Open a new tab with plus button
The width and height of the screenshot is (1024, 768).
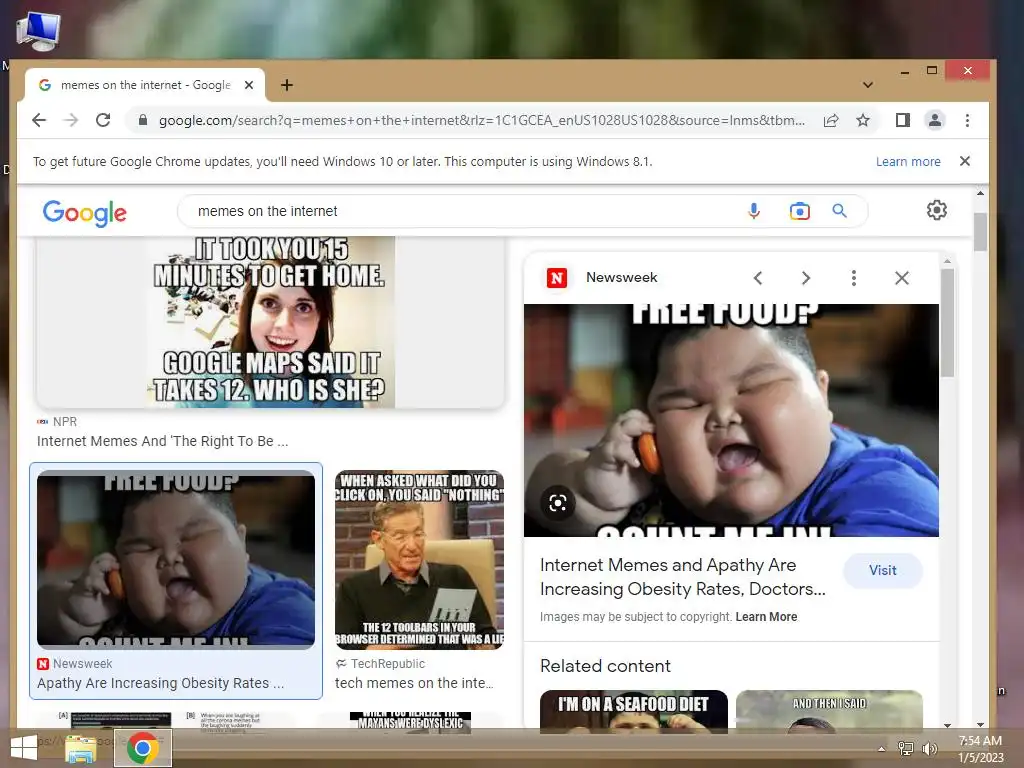point(287,85)
